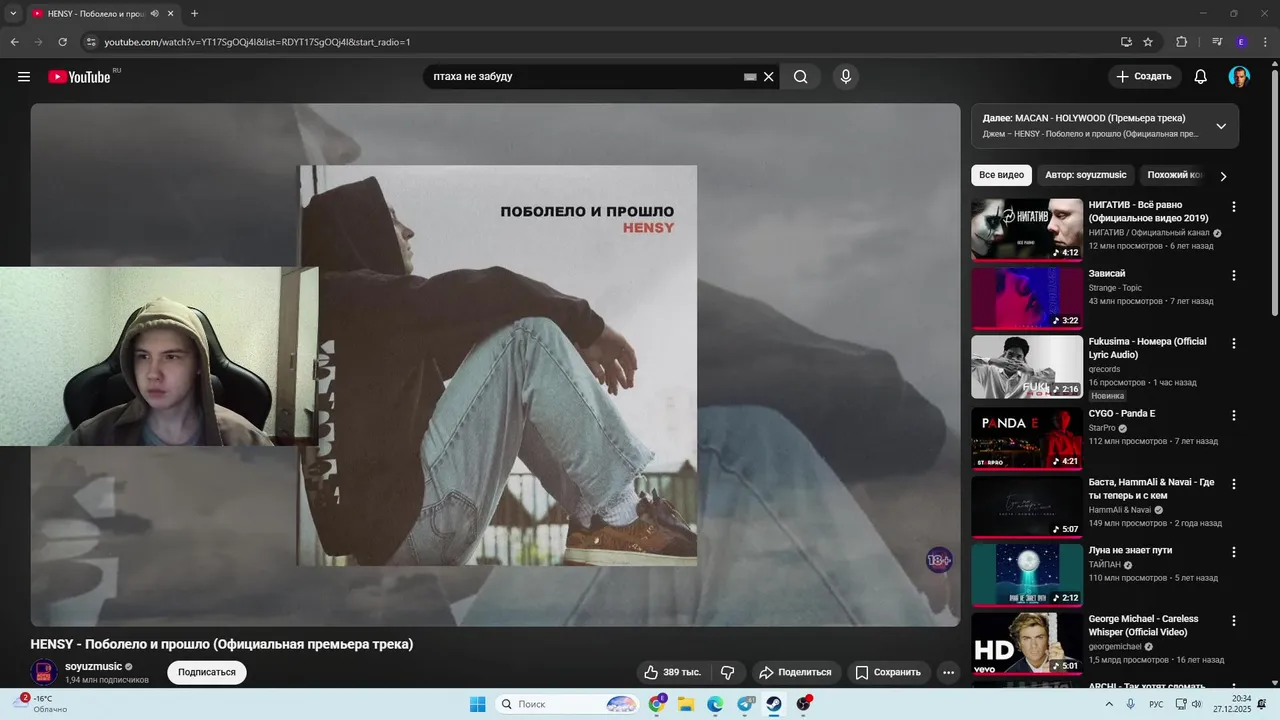Screen dimensions: 1280x720
Task: Select the Автор: soyuzmusic chip
Action: (x=1086, y=175)
